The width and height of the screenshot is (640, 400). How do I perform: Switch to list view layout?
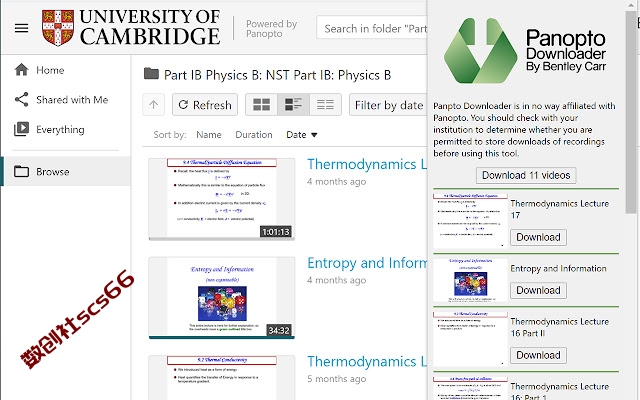point(325,105)
